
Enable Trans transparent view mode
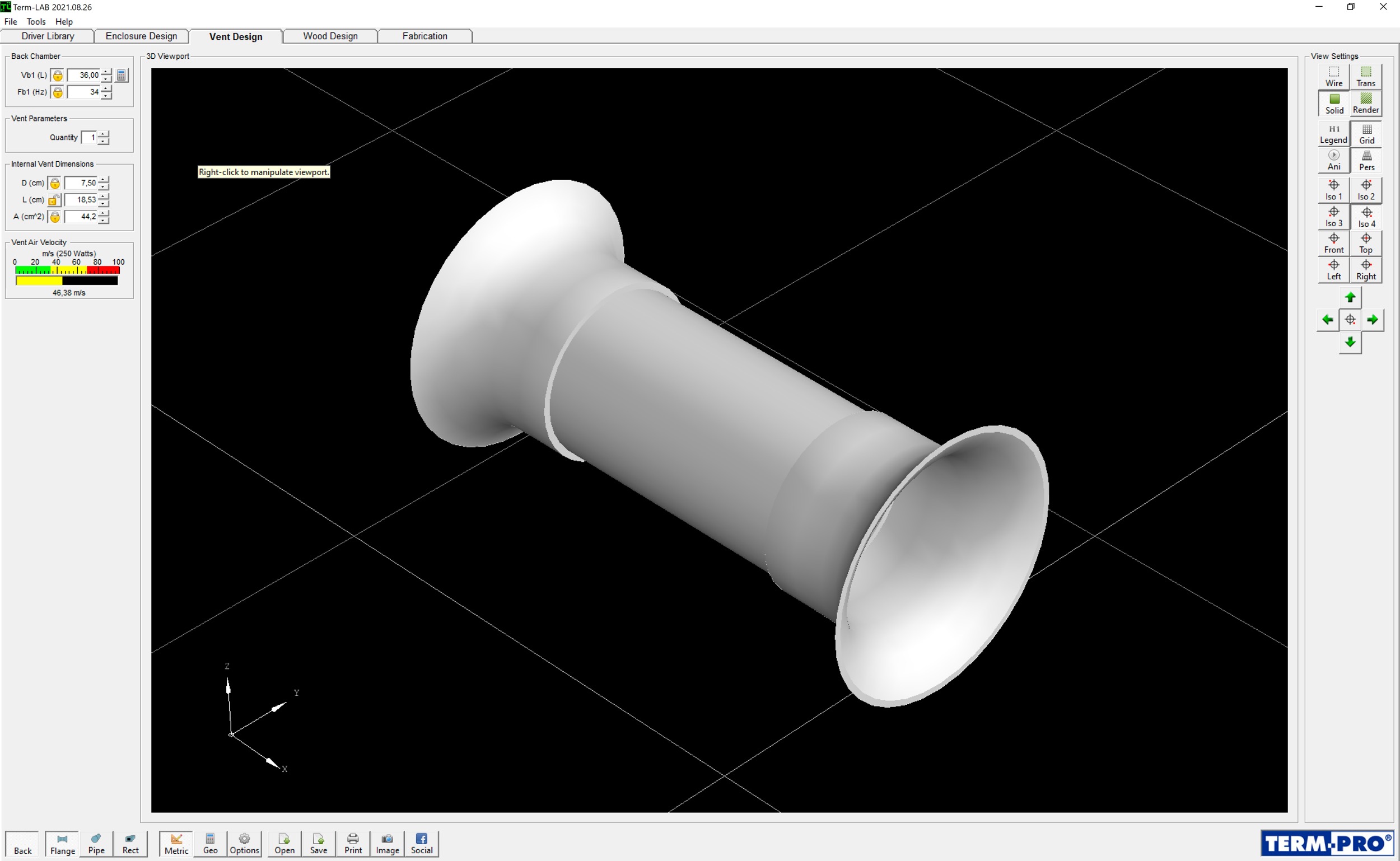click(1365, 76)
